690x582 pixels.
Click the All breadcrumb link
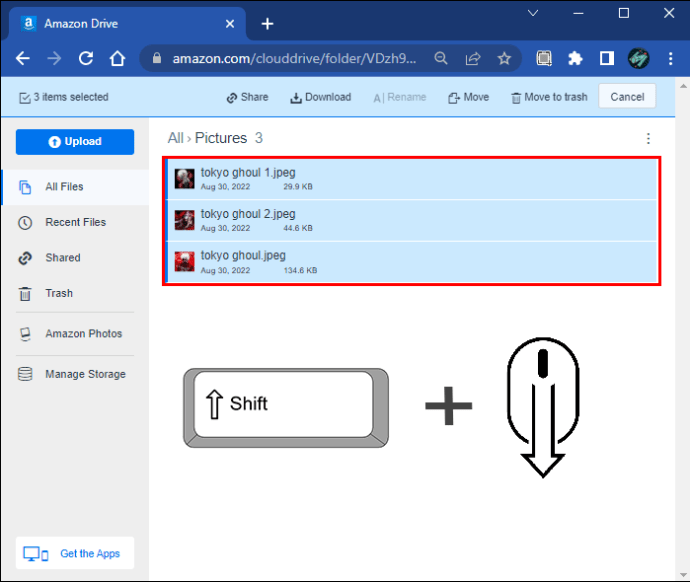[x=175, y=138]
